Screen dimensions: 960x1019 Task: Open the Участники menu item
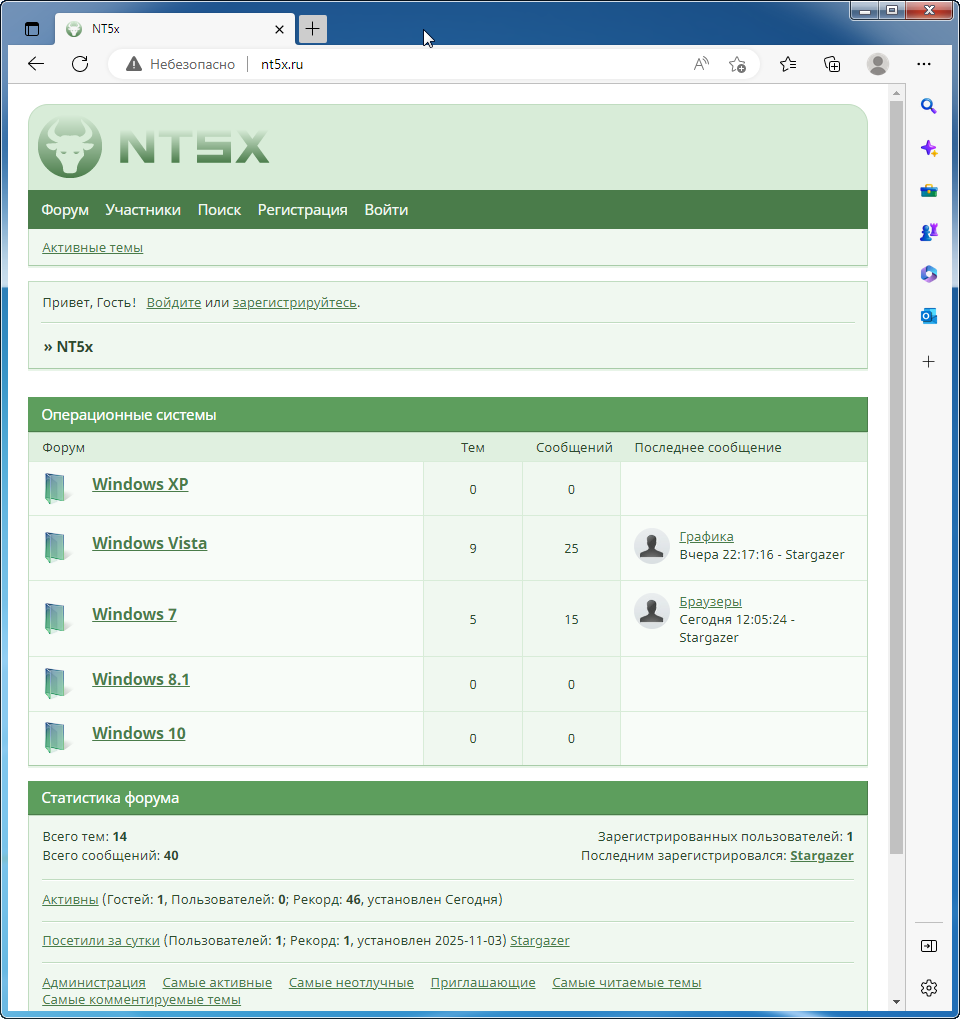[x=143, y=210]
